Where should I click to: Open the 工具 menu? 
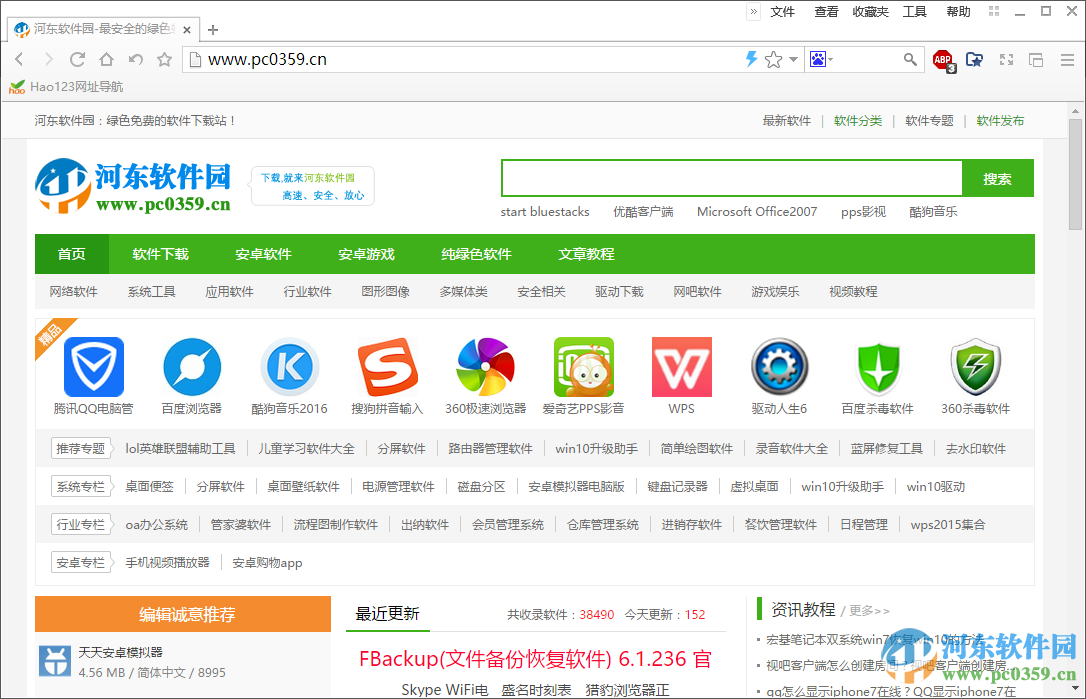(x=914, y=11)
